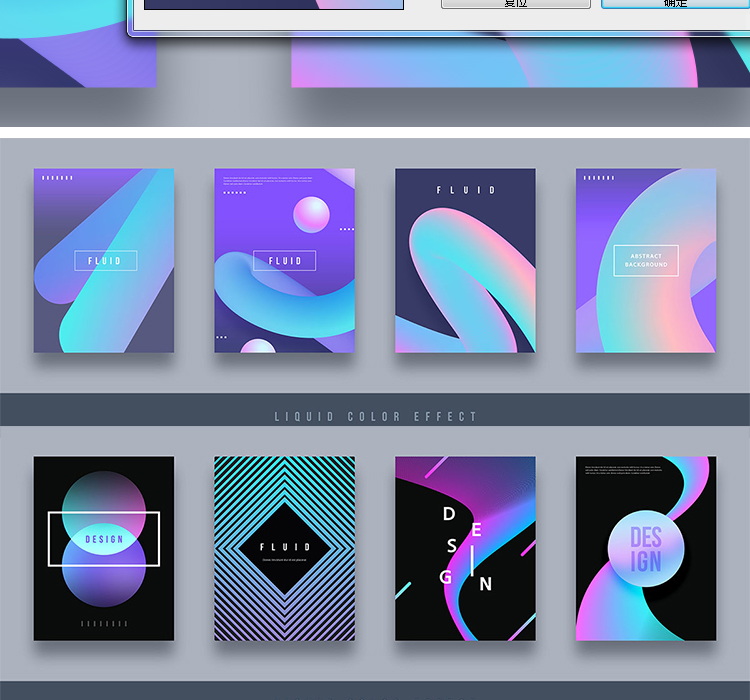Click the black diamond labeled FLUID

(x=285, y=547)
